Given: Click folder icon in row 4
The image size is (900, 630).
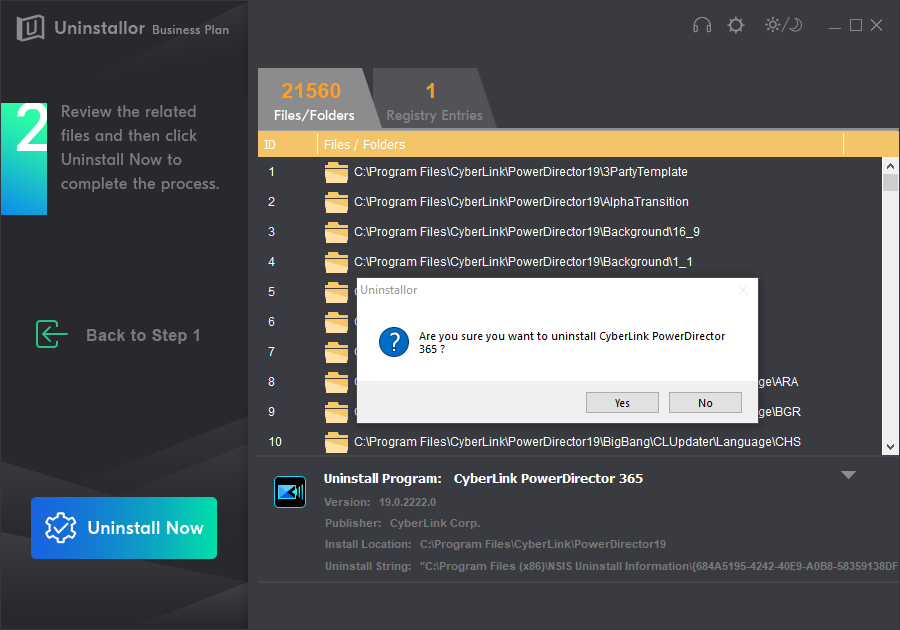Looking at the screenshot, I should (x=336, y=262).
